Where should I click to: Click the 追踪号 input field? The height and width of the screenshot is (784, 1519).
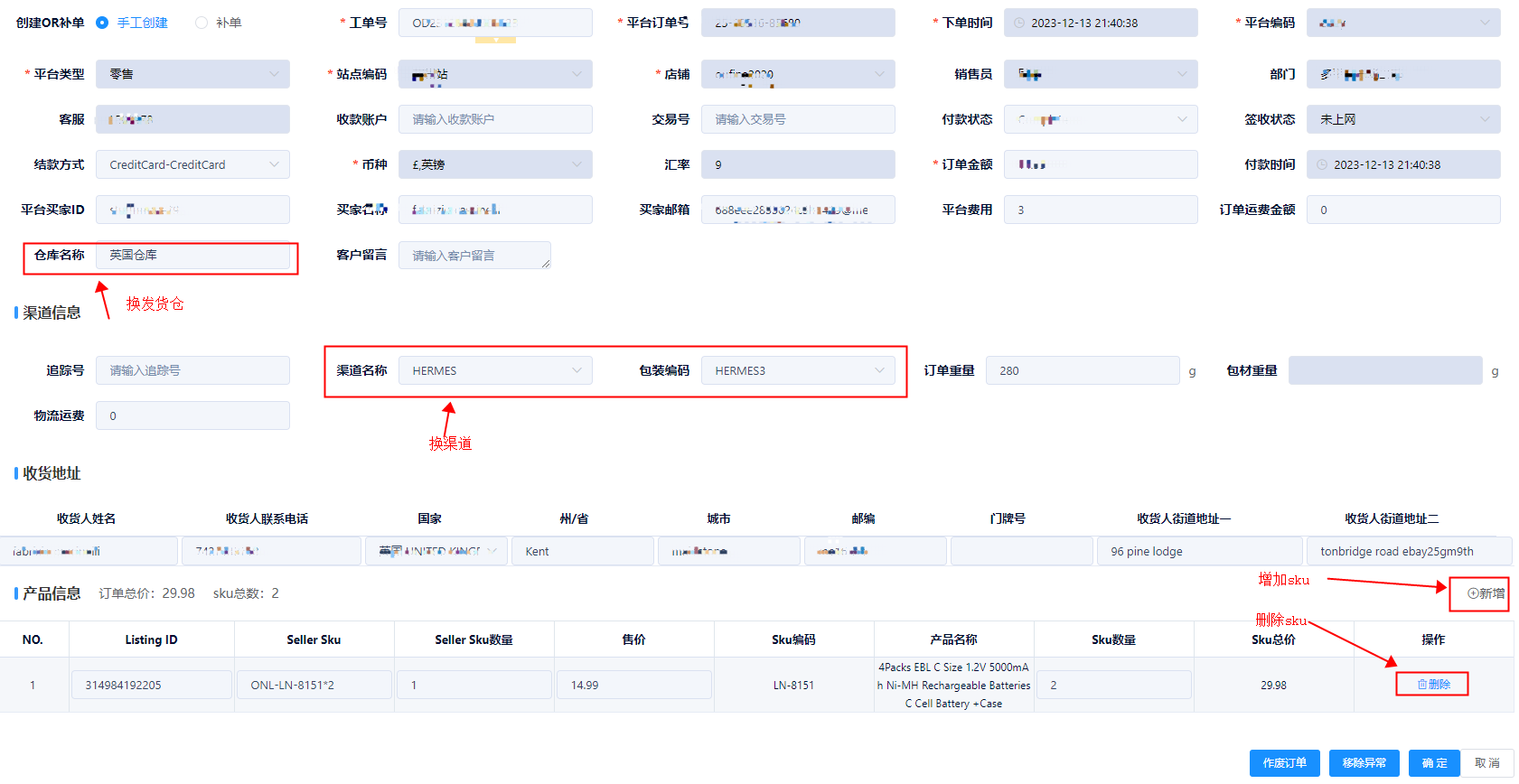192,370
